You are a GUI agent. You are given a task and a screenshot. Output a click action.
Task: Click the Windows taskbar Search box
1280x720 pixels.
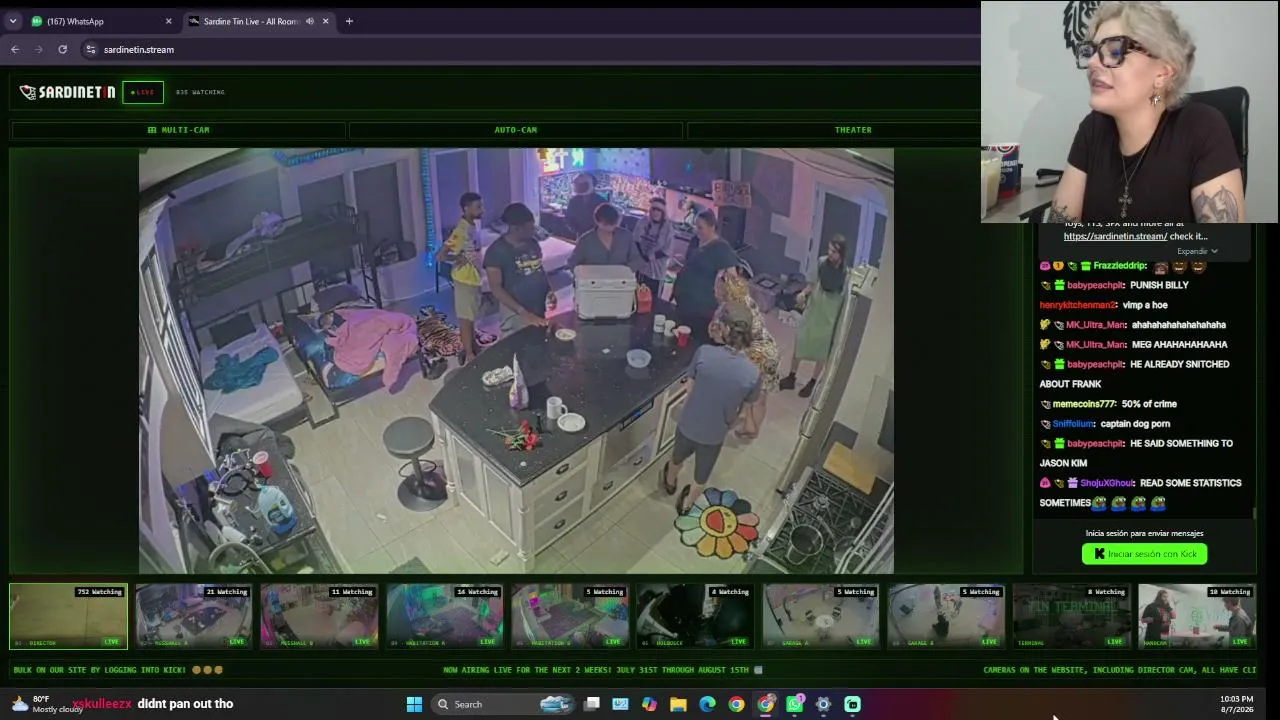[504, 704]
